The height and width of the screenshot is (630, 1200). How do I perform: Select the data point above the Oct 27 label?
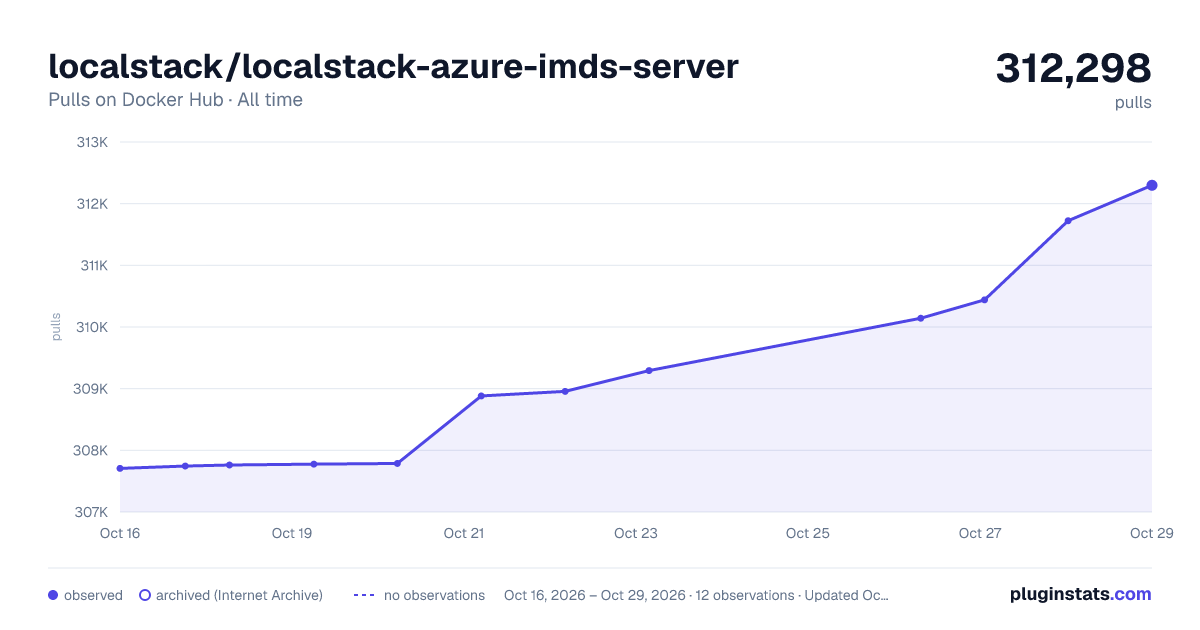pyautogui.click(x=984, y=300)
